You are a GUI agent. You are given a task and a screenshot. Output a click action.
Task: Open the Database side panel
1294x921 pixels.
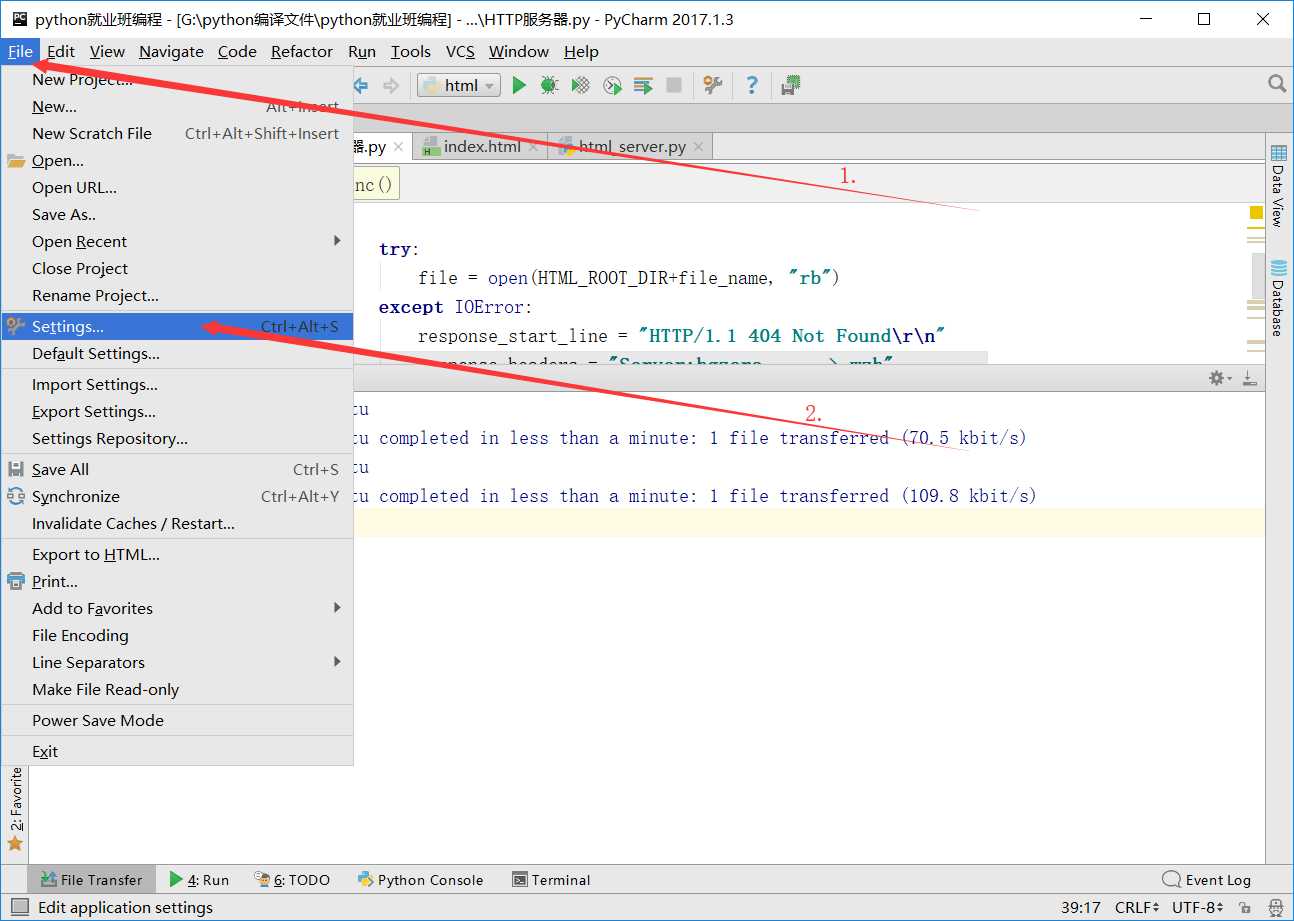click(x=1278, y=298)
